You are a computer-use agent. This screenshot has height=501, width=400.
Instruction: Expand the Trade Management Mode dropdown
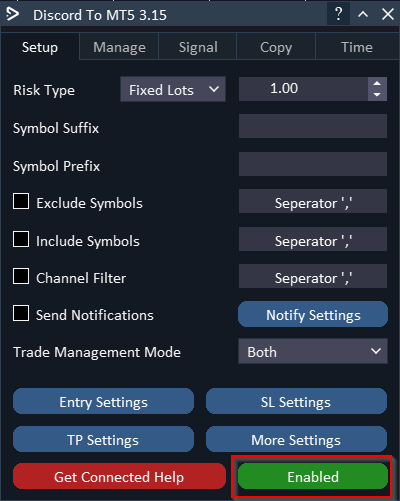point(313,351)
